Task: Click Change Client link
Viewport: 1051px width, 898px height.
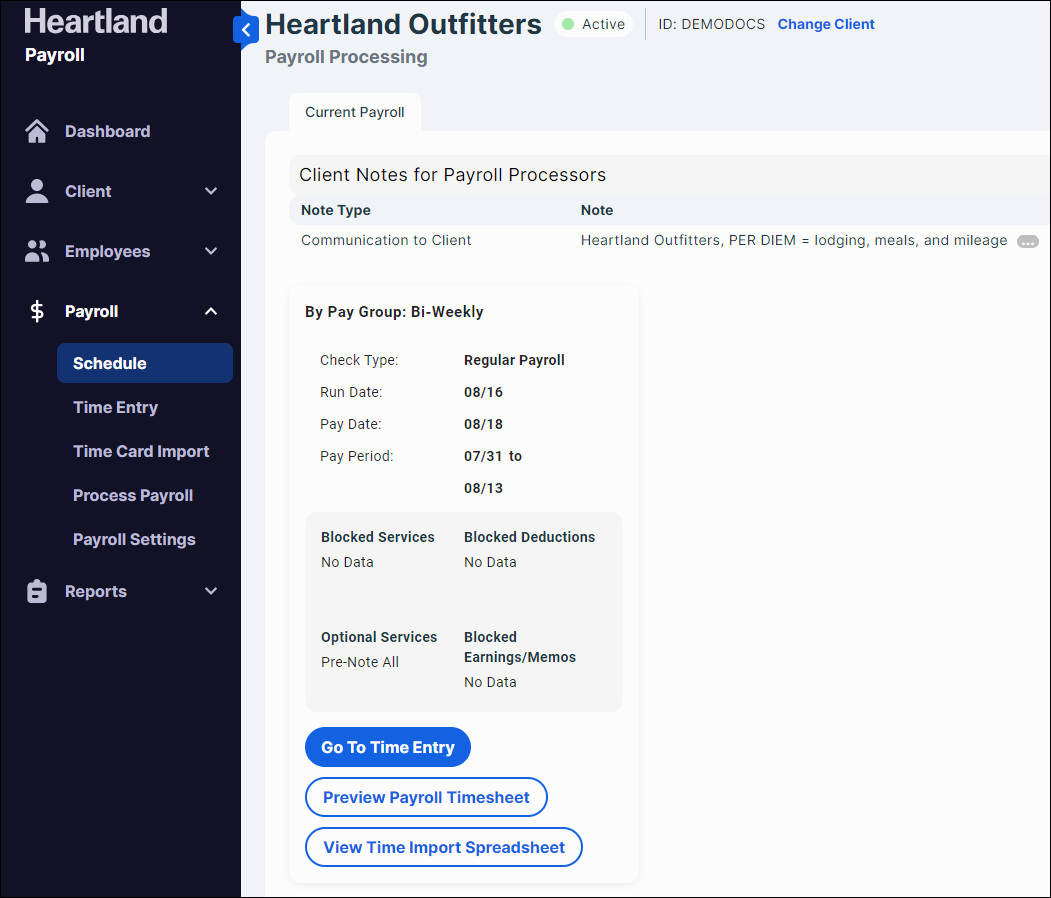Action: (826, 24)
